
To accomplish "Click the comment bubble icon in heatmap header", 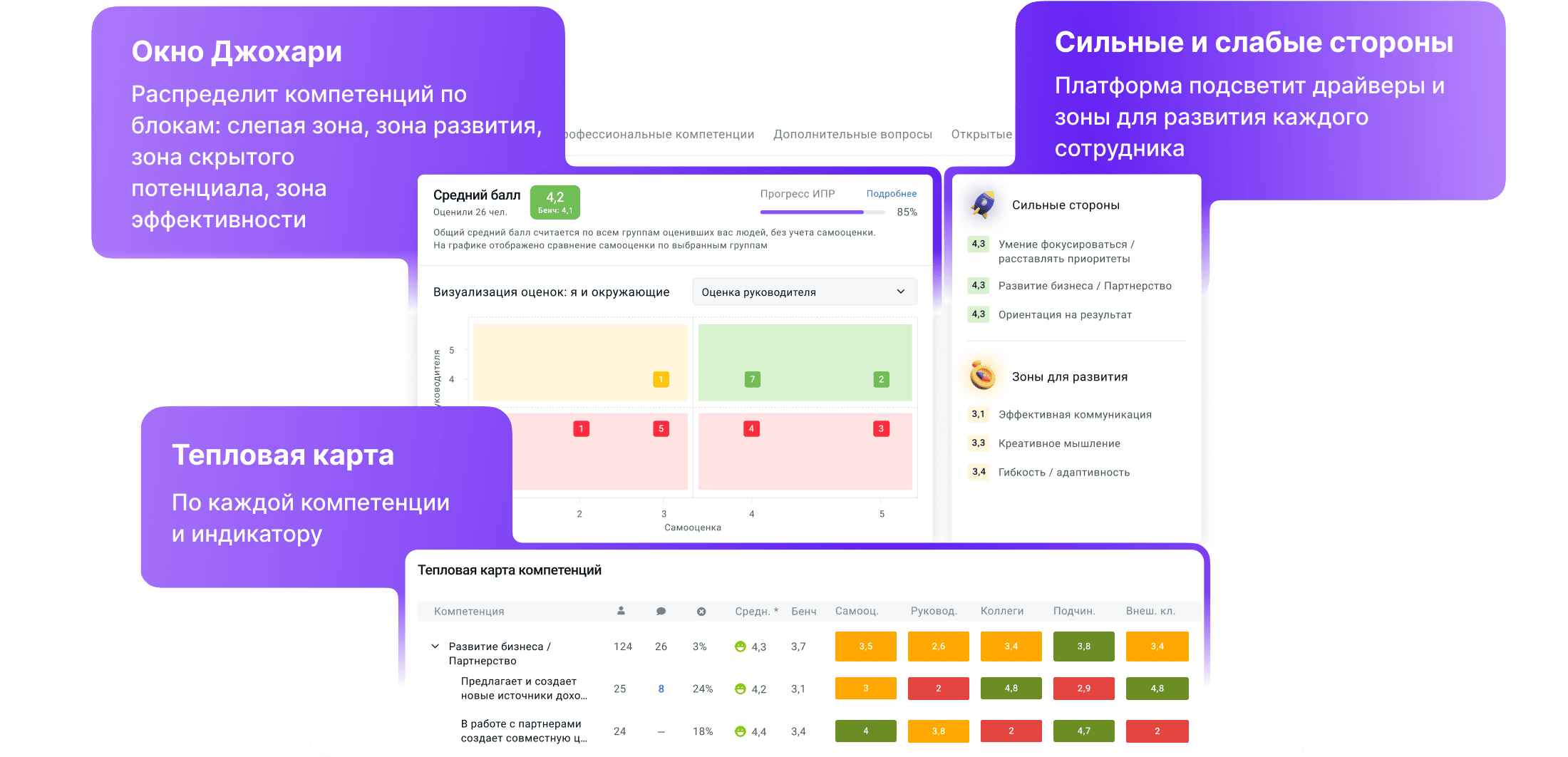I will [x=661, y=611].
